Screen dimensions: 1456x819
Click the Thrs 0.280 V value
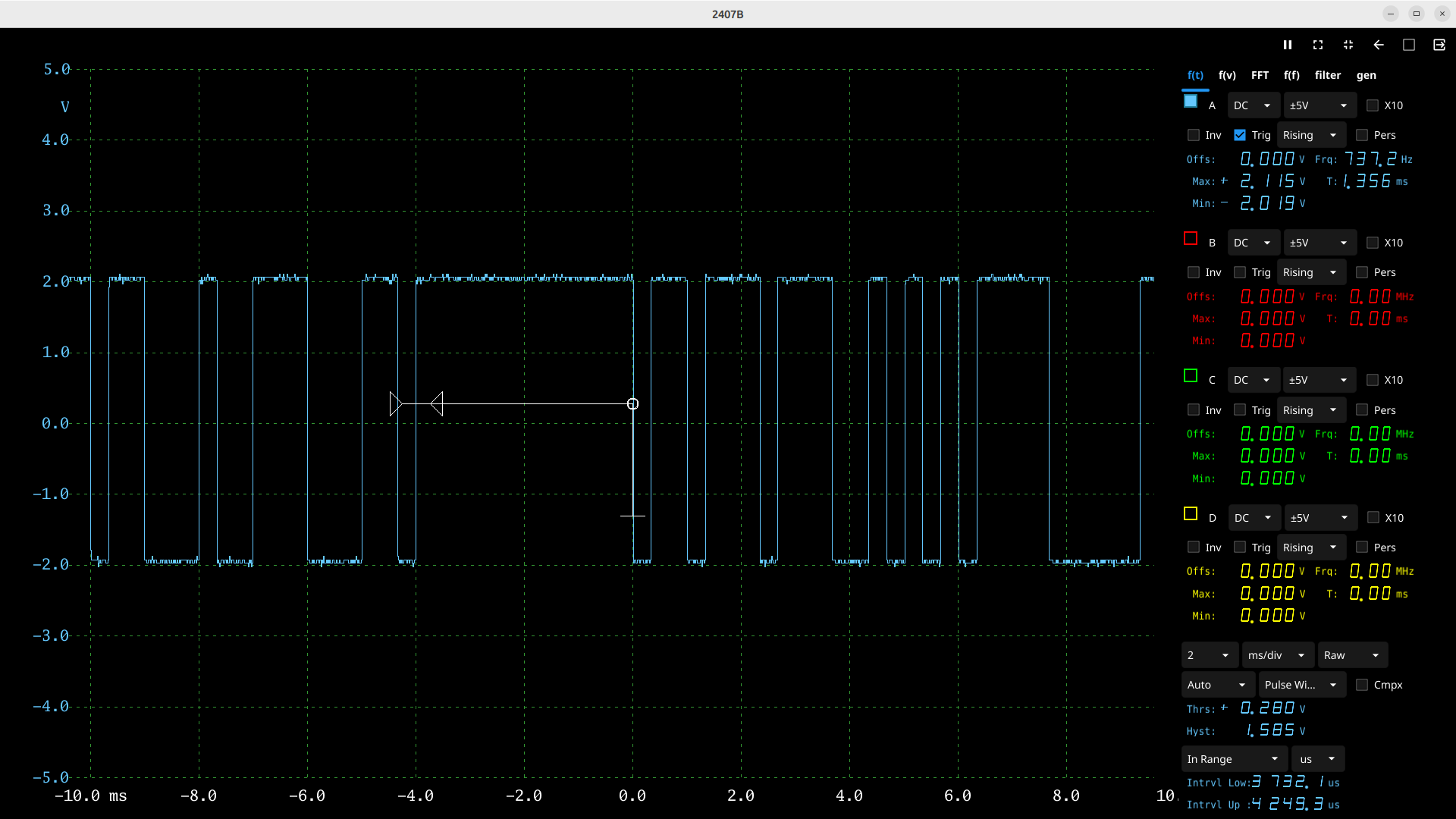[1268, 708]
